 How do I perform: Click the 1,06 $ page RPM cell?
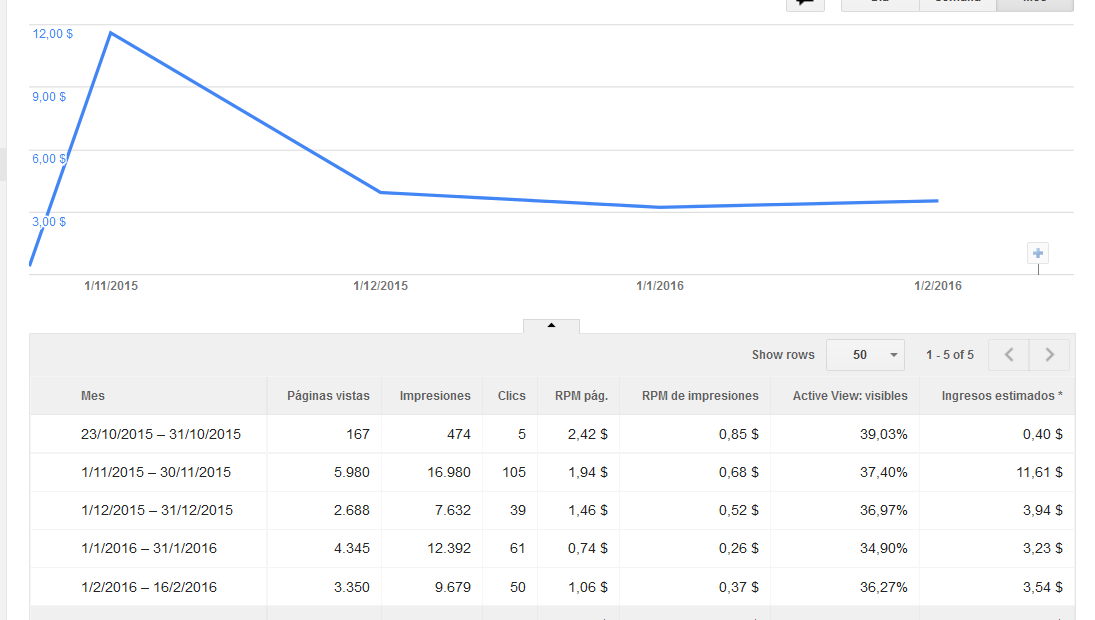click(x=587, y=587)
